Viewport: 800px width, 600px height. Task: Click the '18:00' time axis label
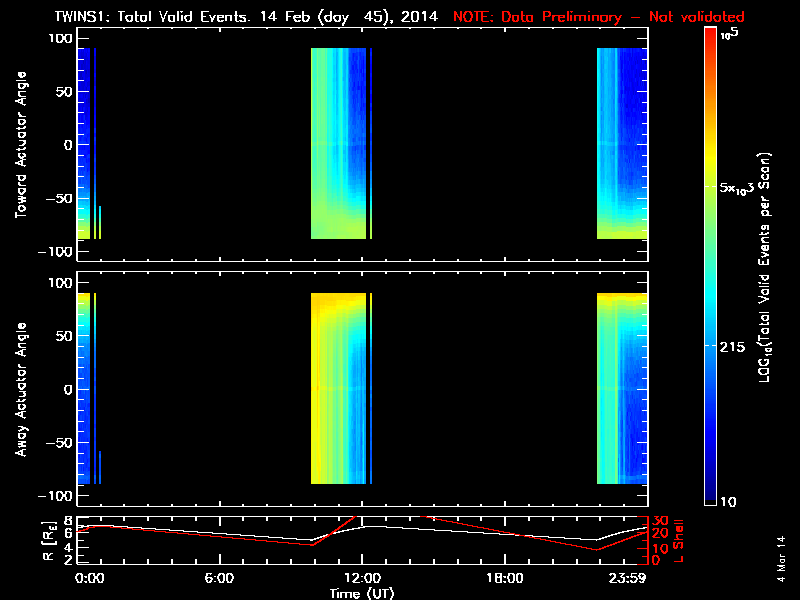(x=505, y=578)
